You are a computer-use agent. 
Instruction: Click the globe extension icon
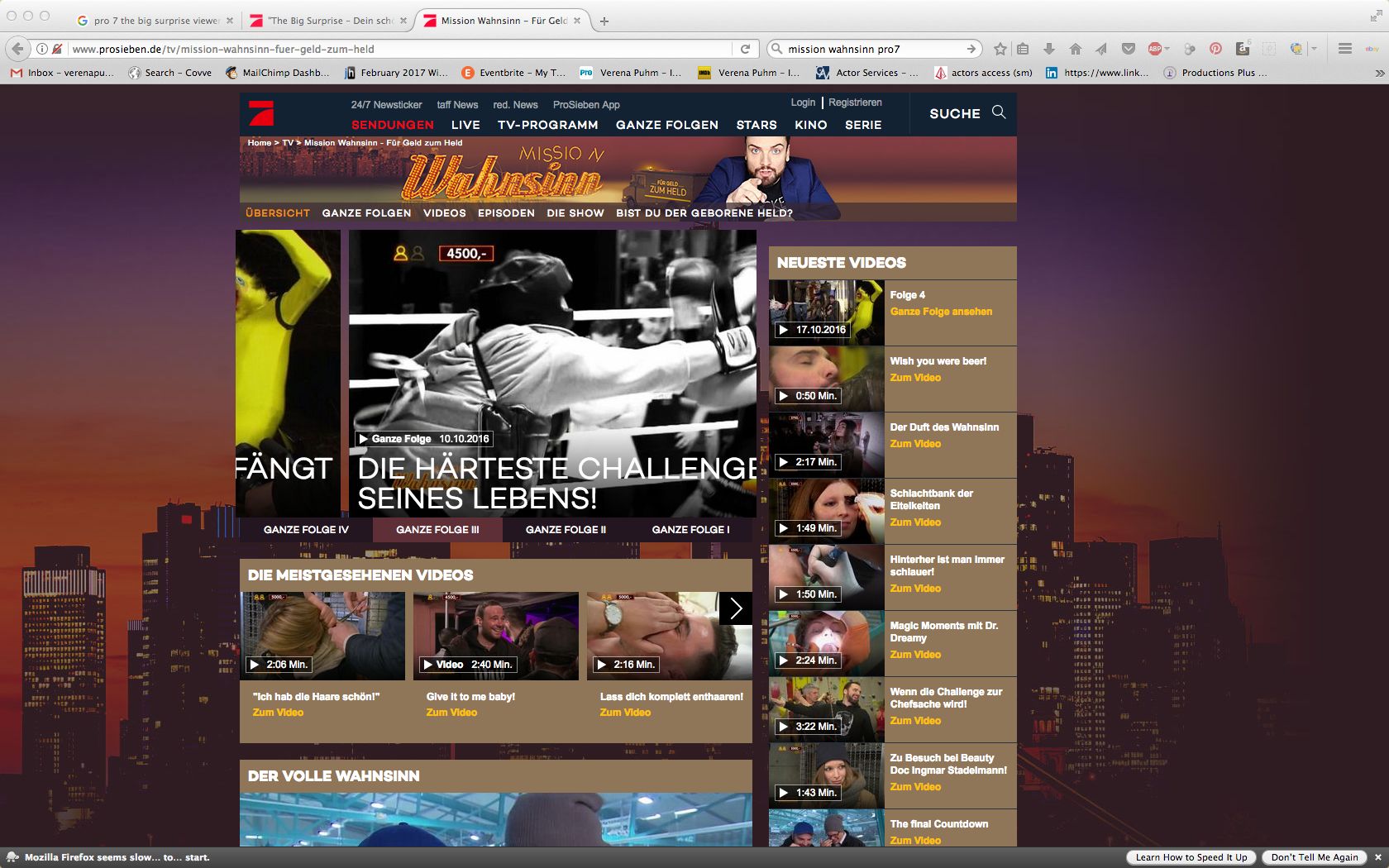1296,49
